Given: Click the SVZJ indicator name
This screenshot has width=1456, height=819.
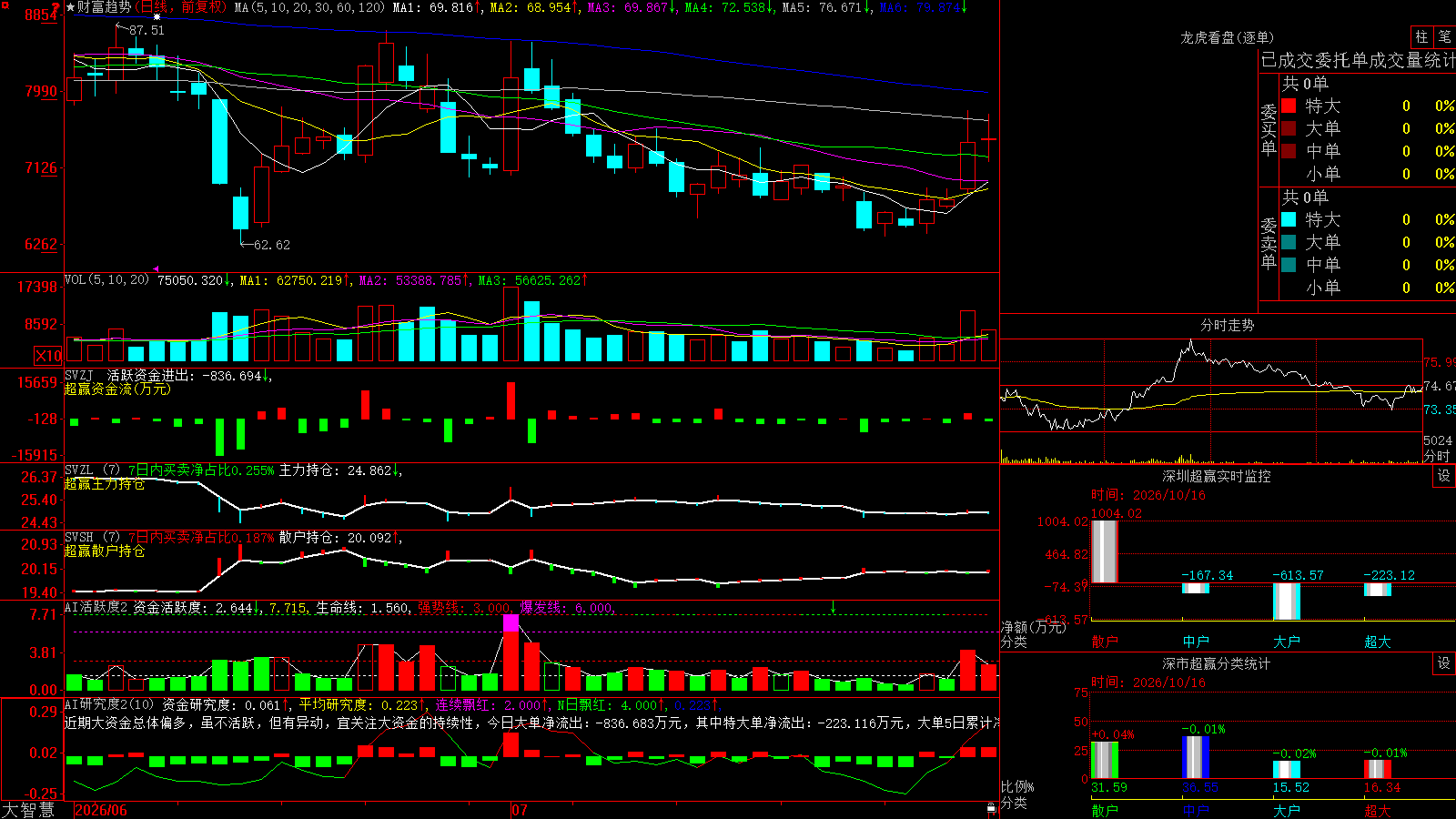Looking at the screenshot, I should pyautogui.click(x=79, y=375).
